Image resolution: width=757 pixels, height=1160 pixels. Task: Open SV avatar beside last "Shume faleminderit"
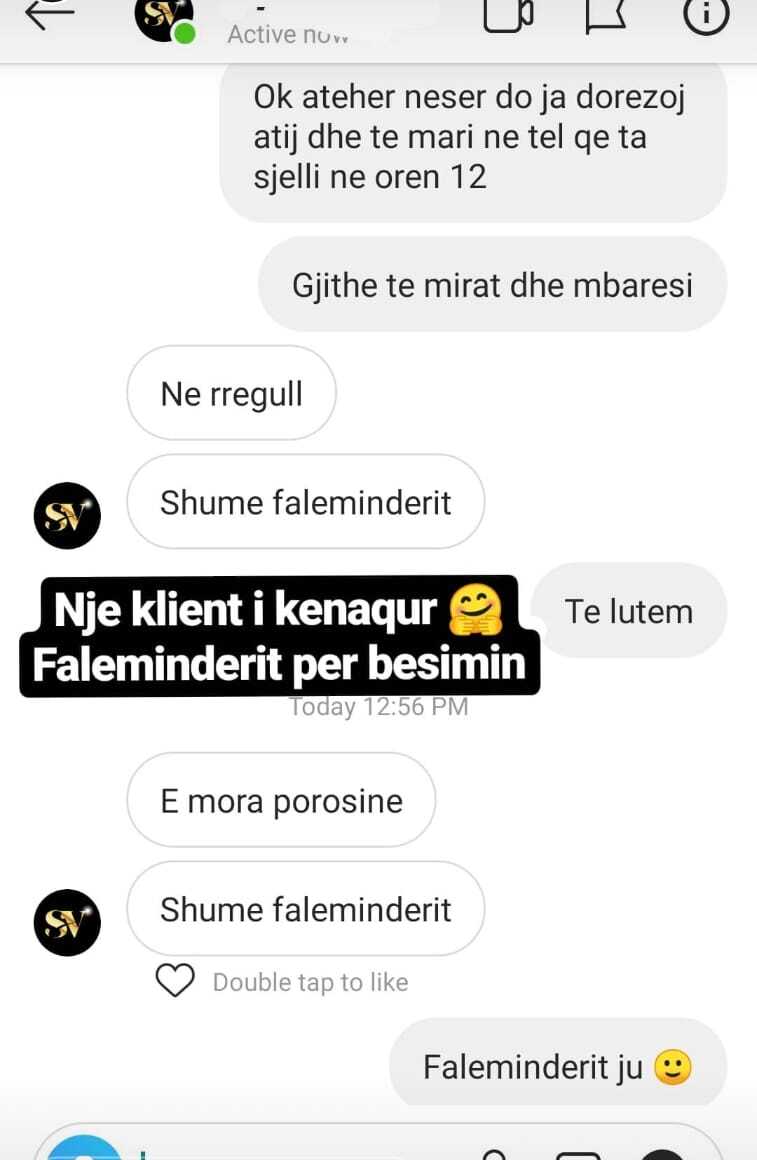click(67, 923)
